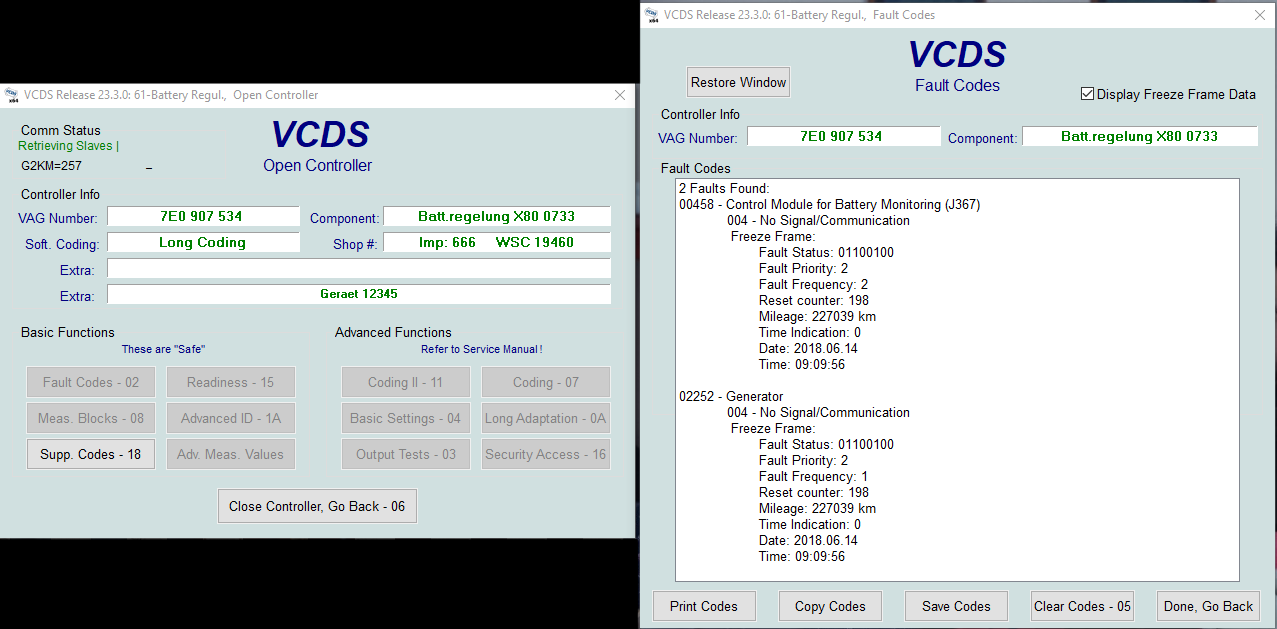Click Soft. Coding field showing Long Coding

pyautogui.click(x=203, y=242)
